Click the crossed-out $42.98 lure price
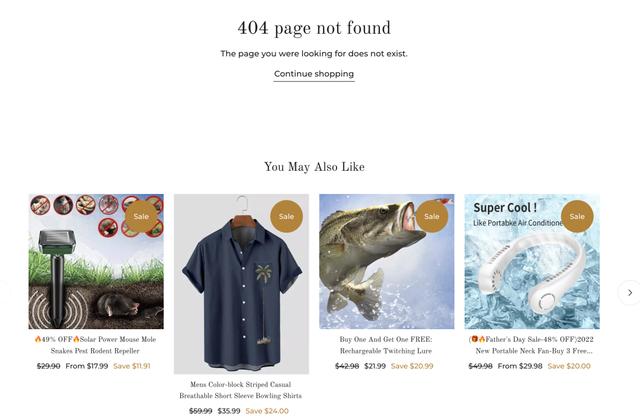 pyautogui.click(x=347, y=366)
